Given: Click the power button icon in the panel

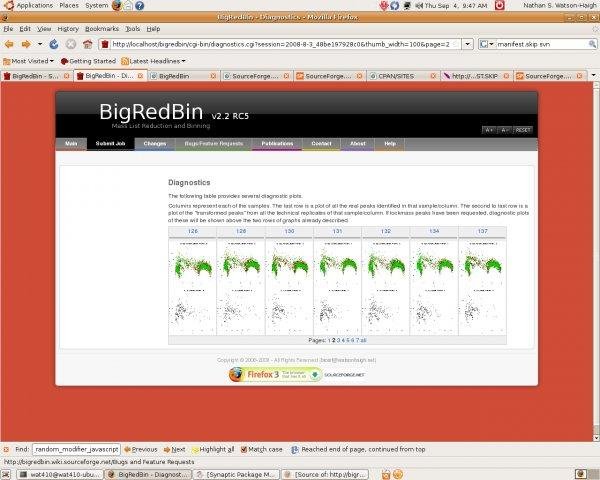Looking at the screenshot, I should point(499,5).
